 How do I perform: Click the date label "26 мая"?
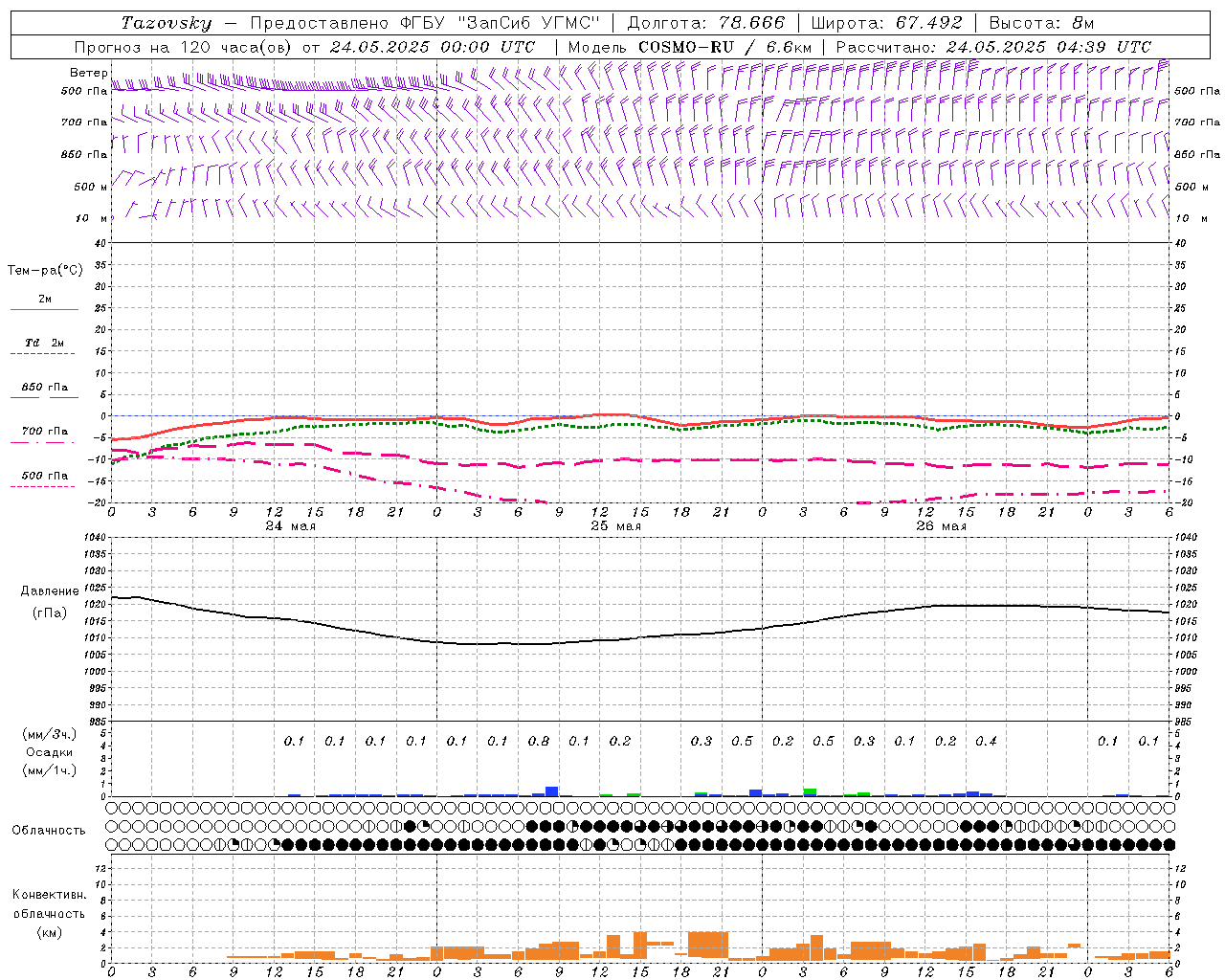pos(941,526)
